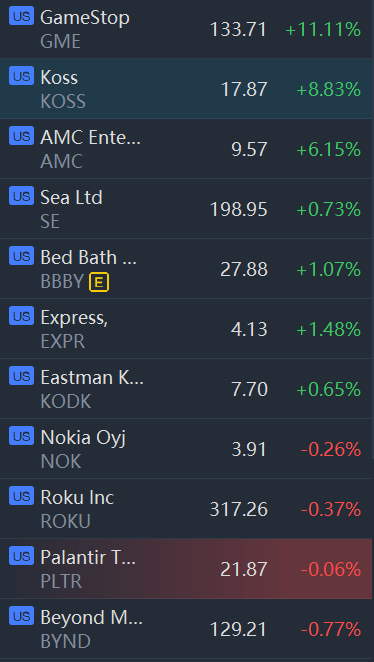This screenshot has height=662, width=374.
Task: Click the yellow E earnings icon next to BBBY
Action: coord(99,282)
